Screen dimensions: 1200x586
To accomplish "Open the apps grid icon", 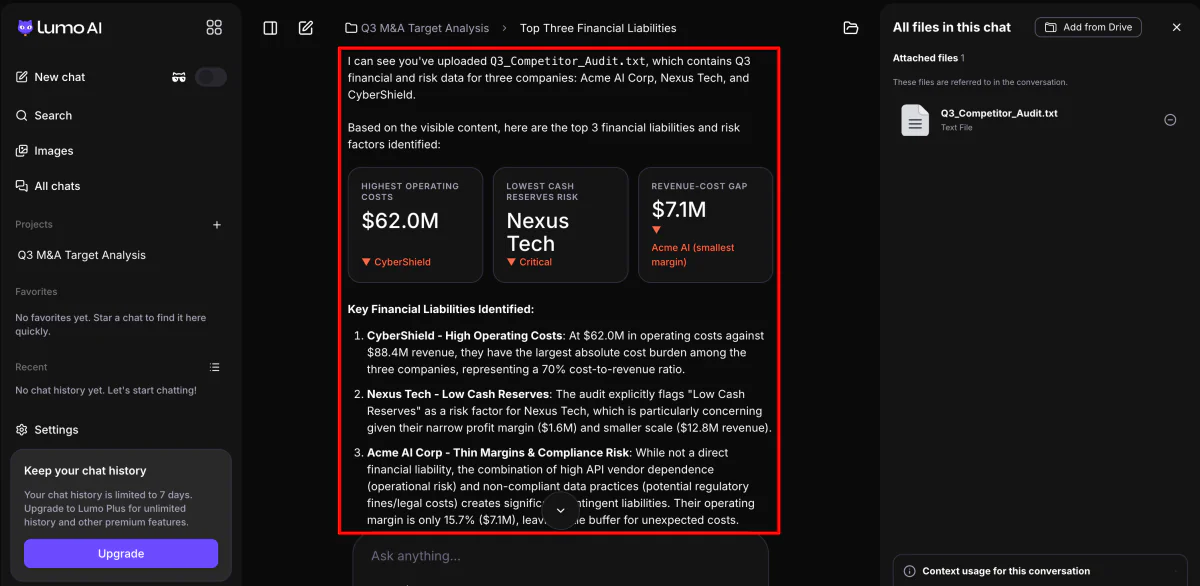I will (214, 27).
